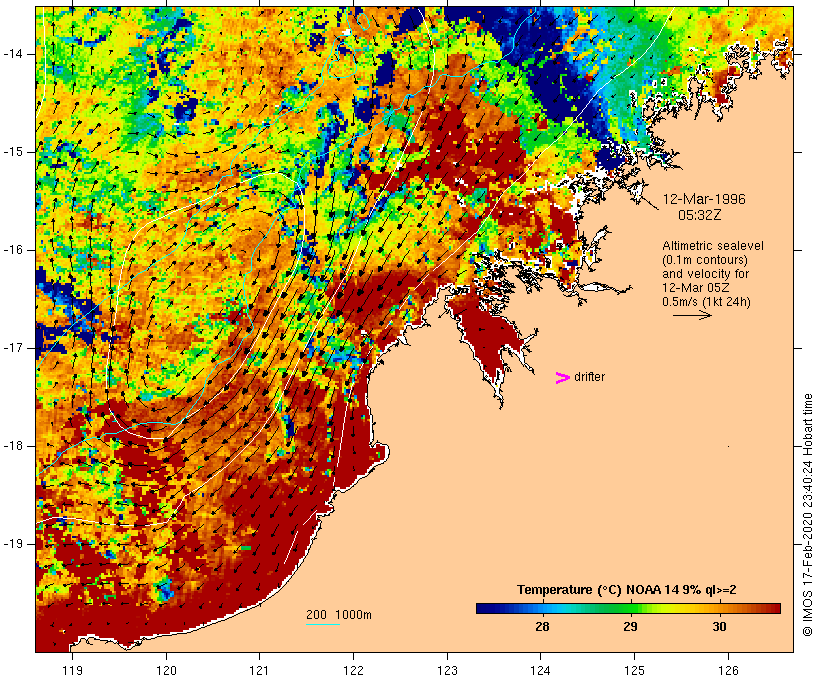Image resolution: width=820 pixels, height=680 pixels.
Task: Click the '126' longitude axis label
Action: [728, 670]
